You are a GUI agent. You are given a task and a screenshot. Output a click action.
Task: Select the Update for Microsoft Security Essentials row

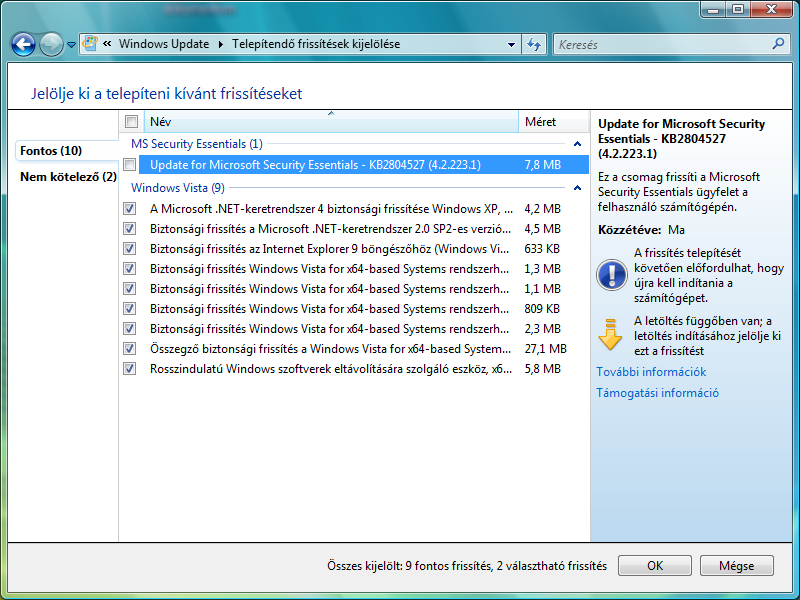[x=363, y=164]
